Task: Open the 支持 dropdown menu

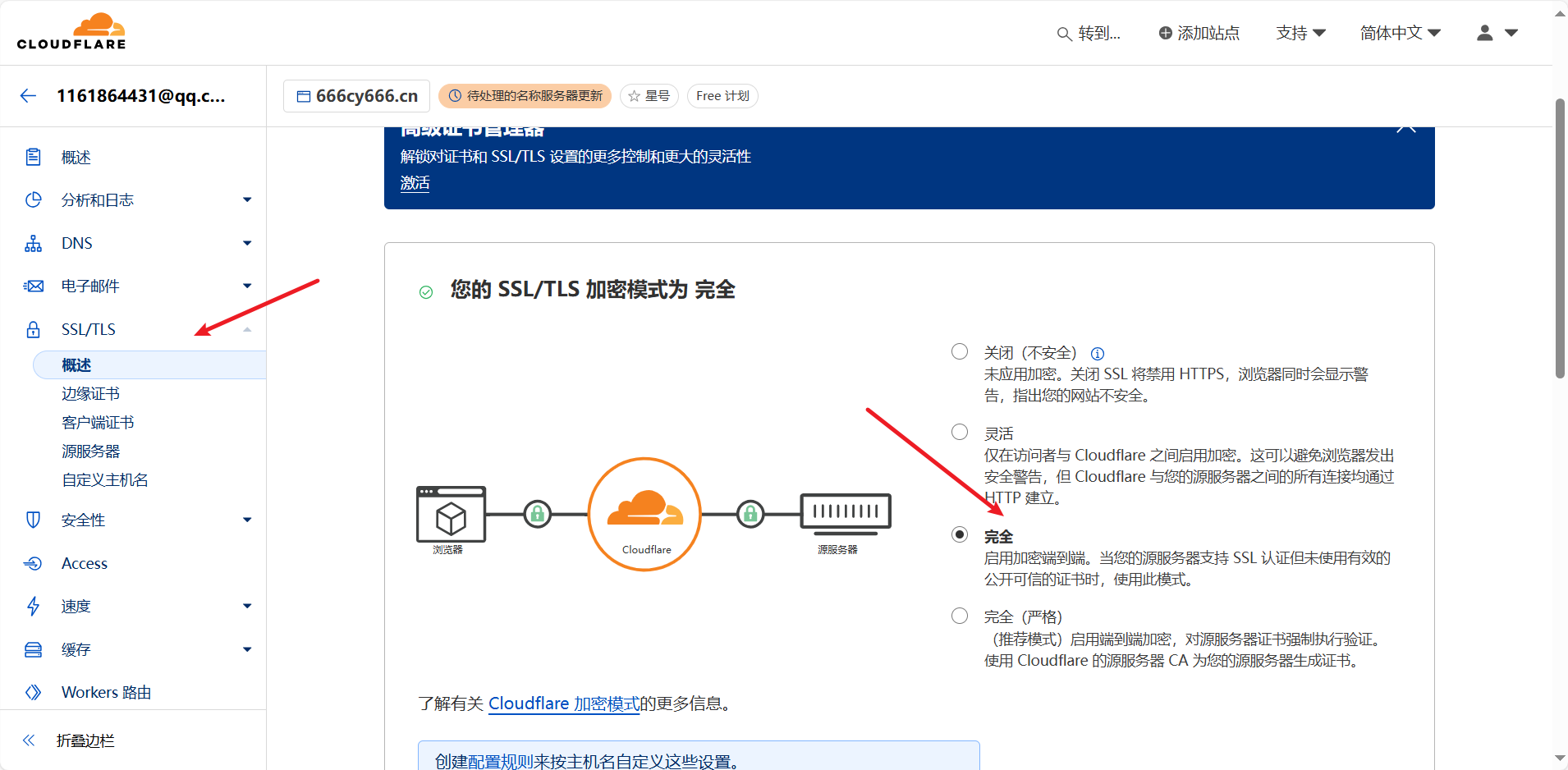Action: point(1300,33)
